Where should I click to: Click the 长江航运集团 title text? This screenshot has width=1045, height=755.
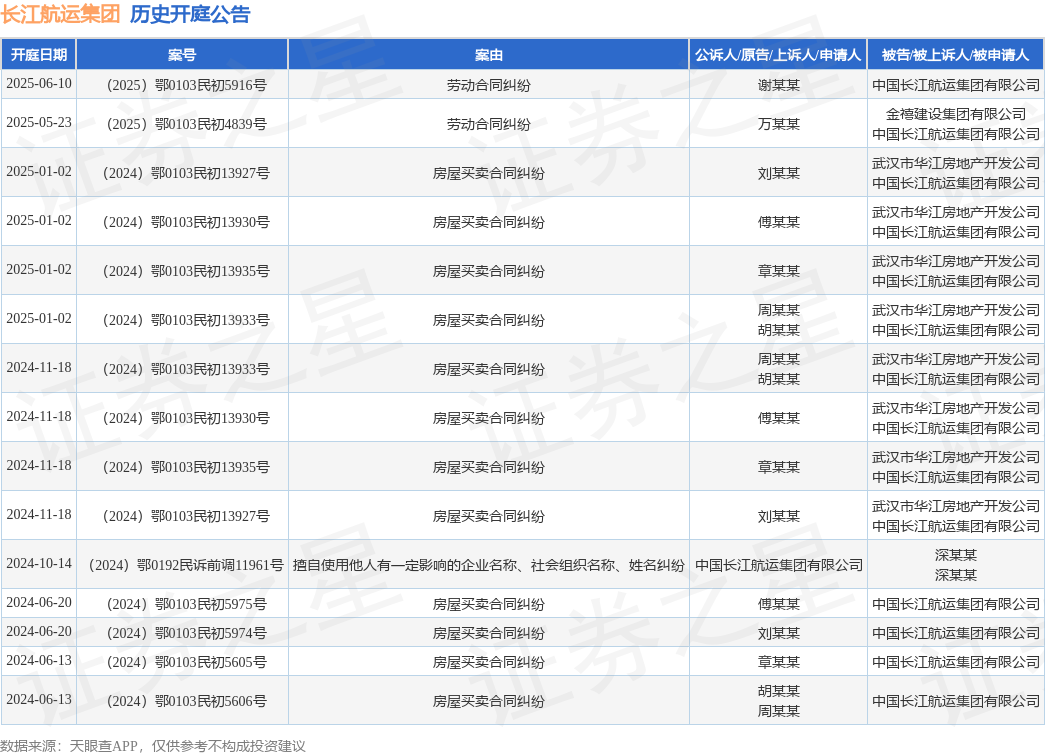[x=60, y=14]
